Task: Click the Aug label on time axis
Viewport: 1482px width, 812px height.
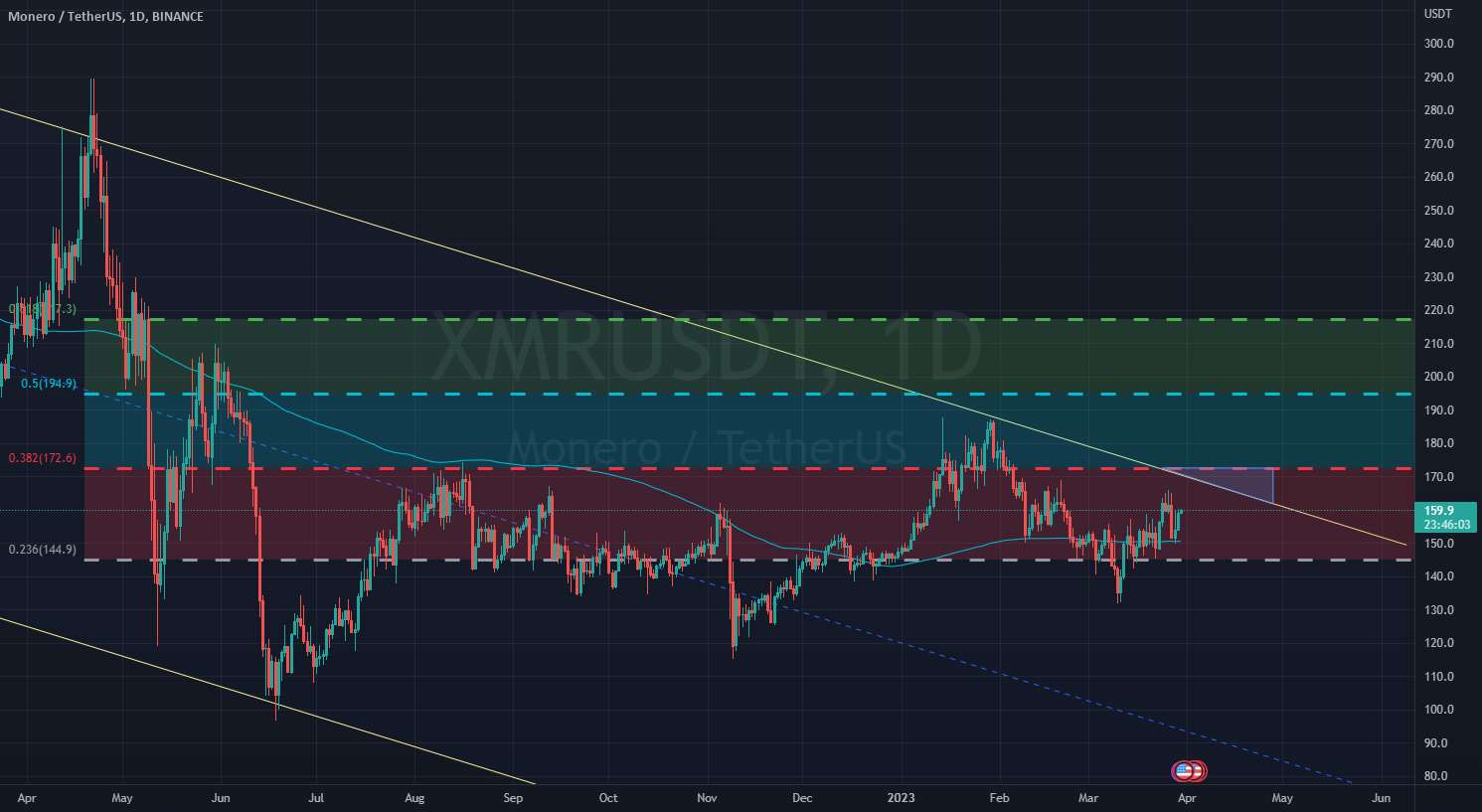Action: point(414,797)
